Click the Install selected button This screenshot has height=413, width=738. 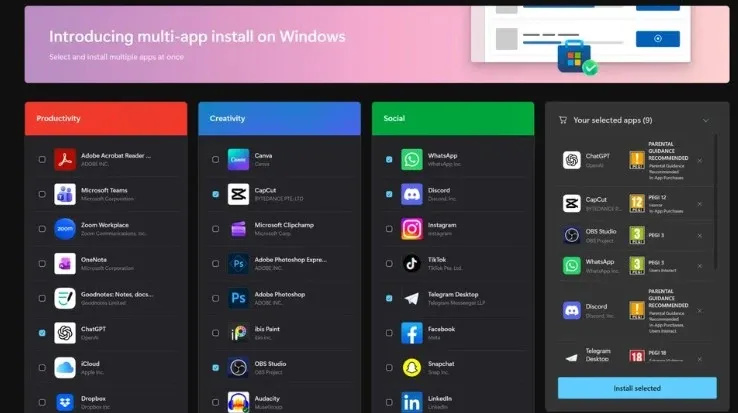coord(637,388)
